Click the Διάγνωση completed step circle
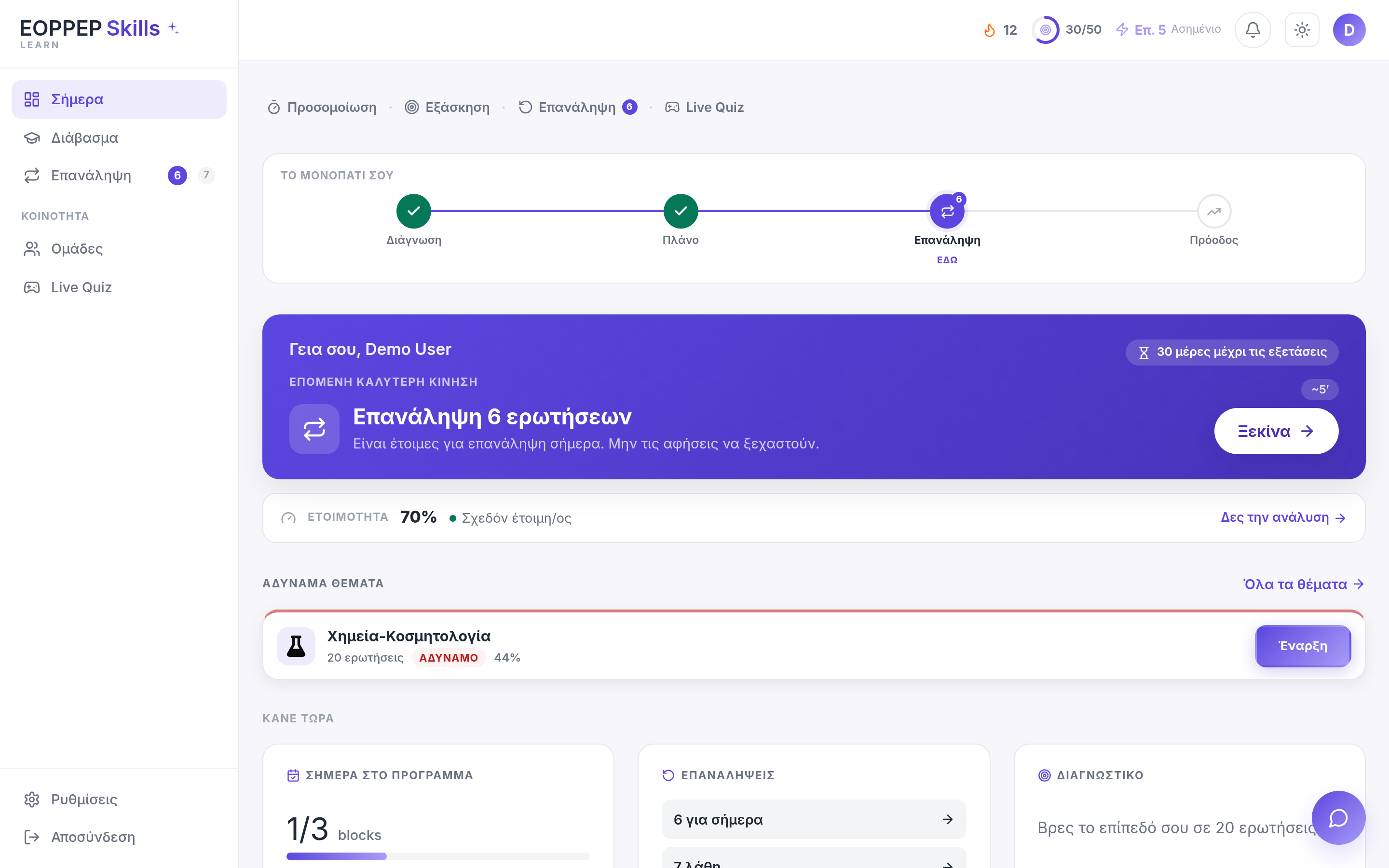This screenshot has width=1389, height=868. (413, 211)
